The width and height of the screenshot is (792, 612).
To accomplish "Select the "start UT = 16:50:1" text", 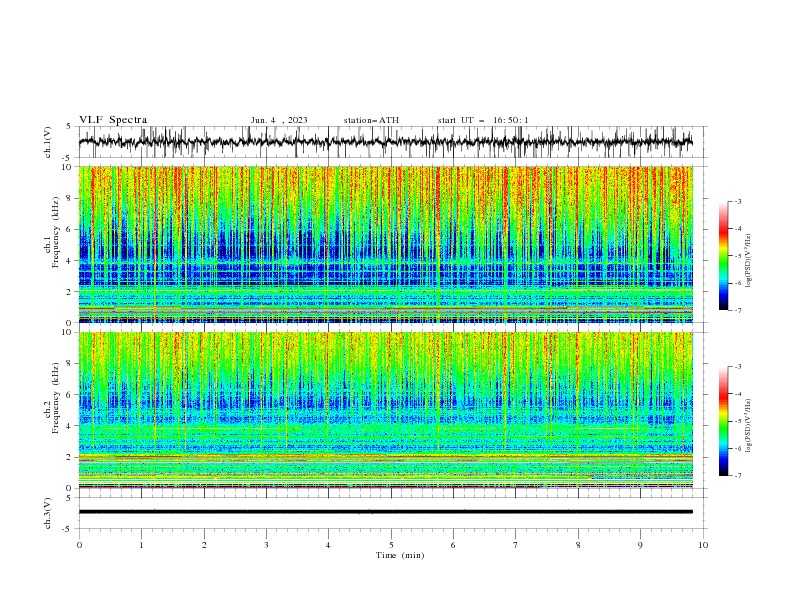I will [483, 120].
